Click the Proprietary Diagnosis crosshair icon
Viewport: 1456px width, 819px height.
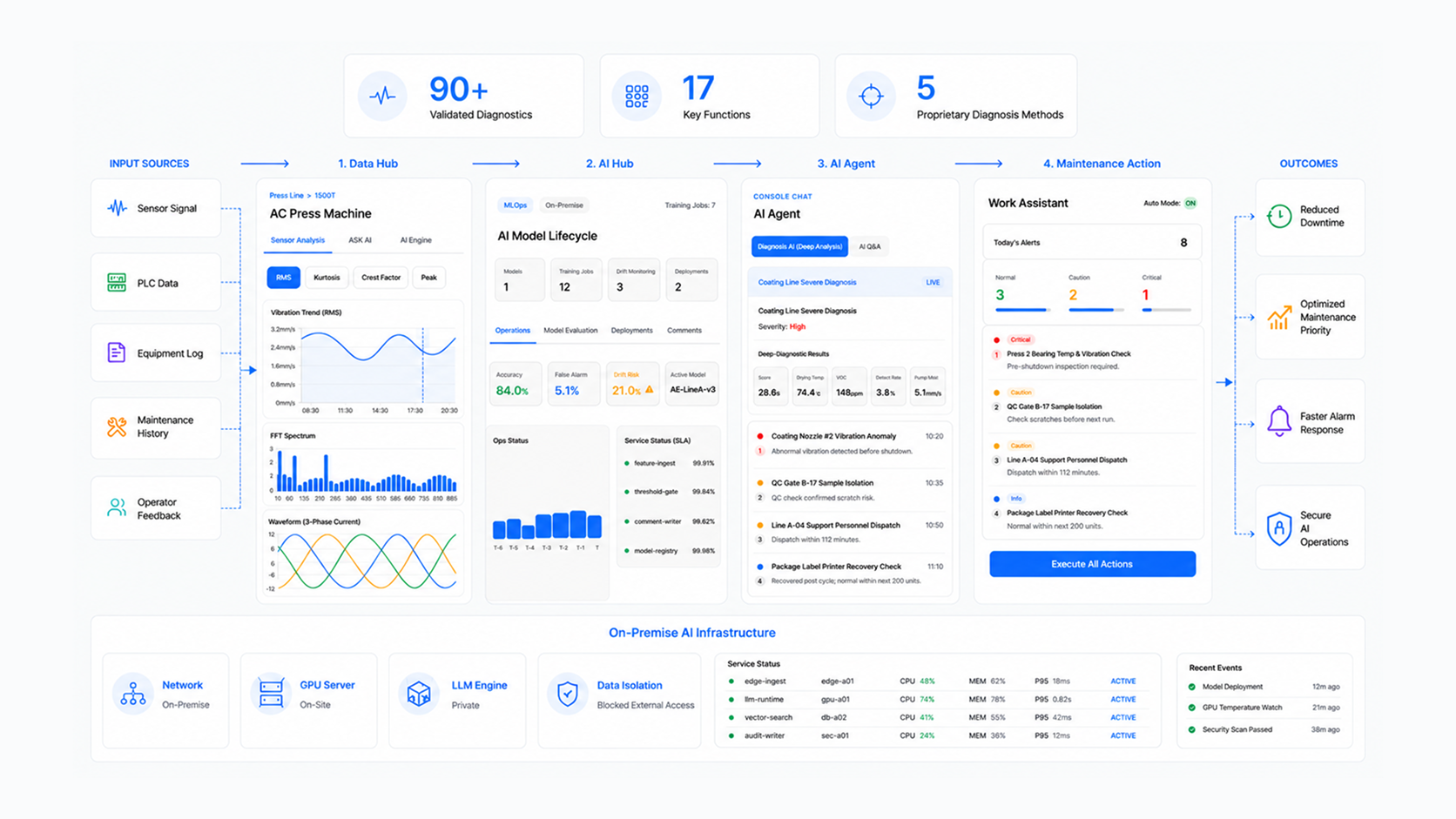pos(871,96)
